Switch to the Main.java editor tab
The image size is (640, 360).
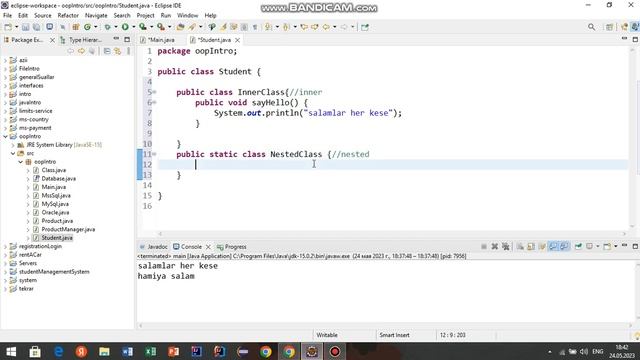[x=160, y=40]
